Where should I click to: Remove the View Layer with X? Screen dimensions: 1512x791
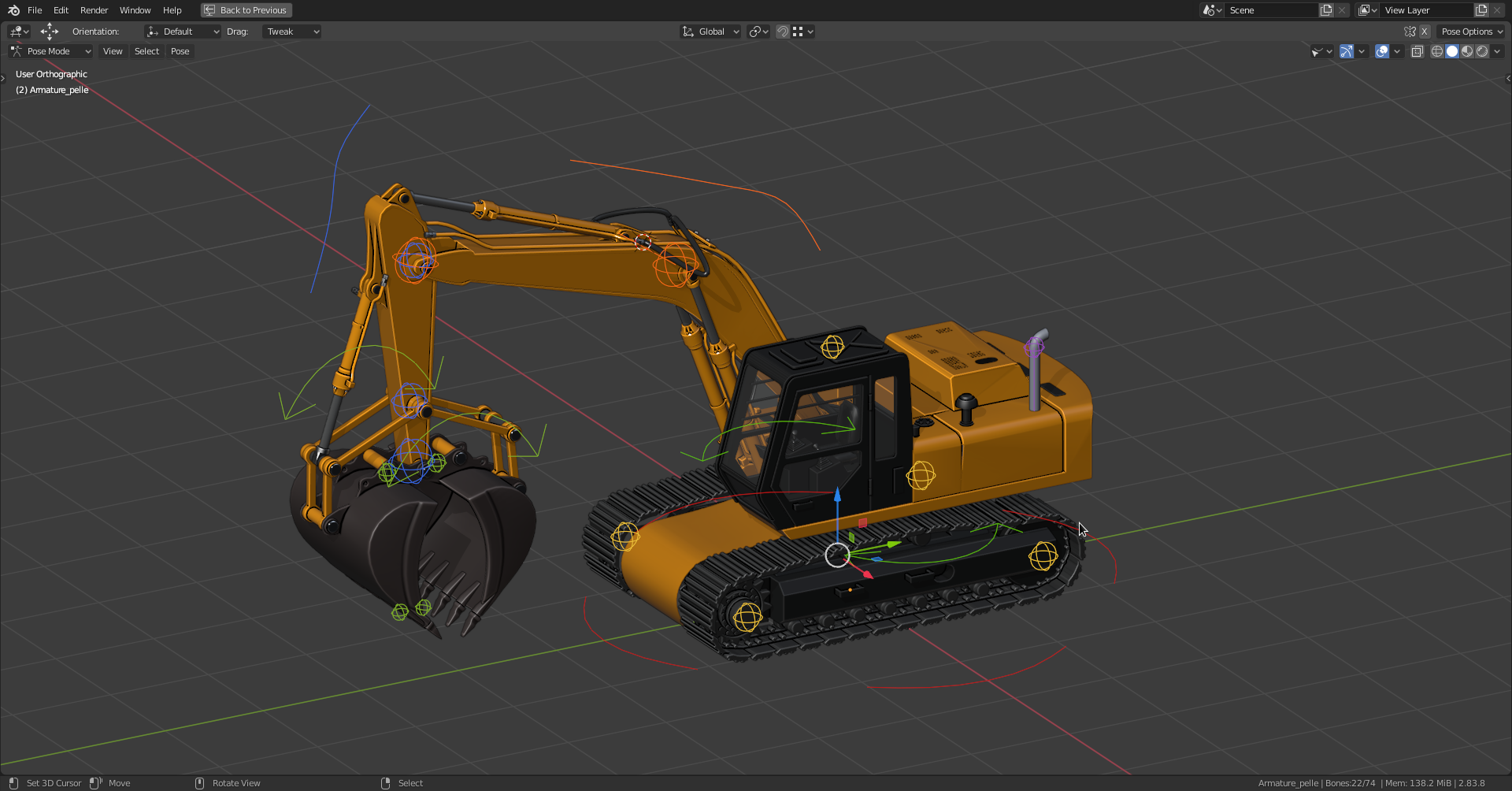coord(1497,10)
